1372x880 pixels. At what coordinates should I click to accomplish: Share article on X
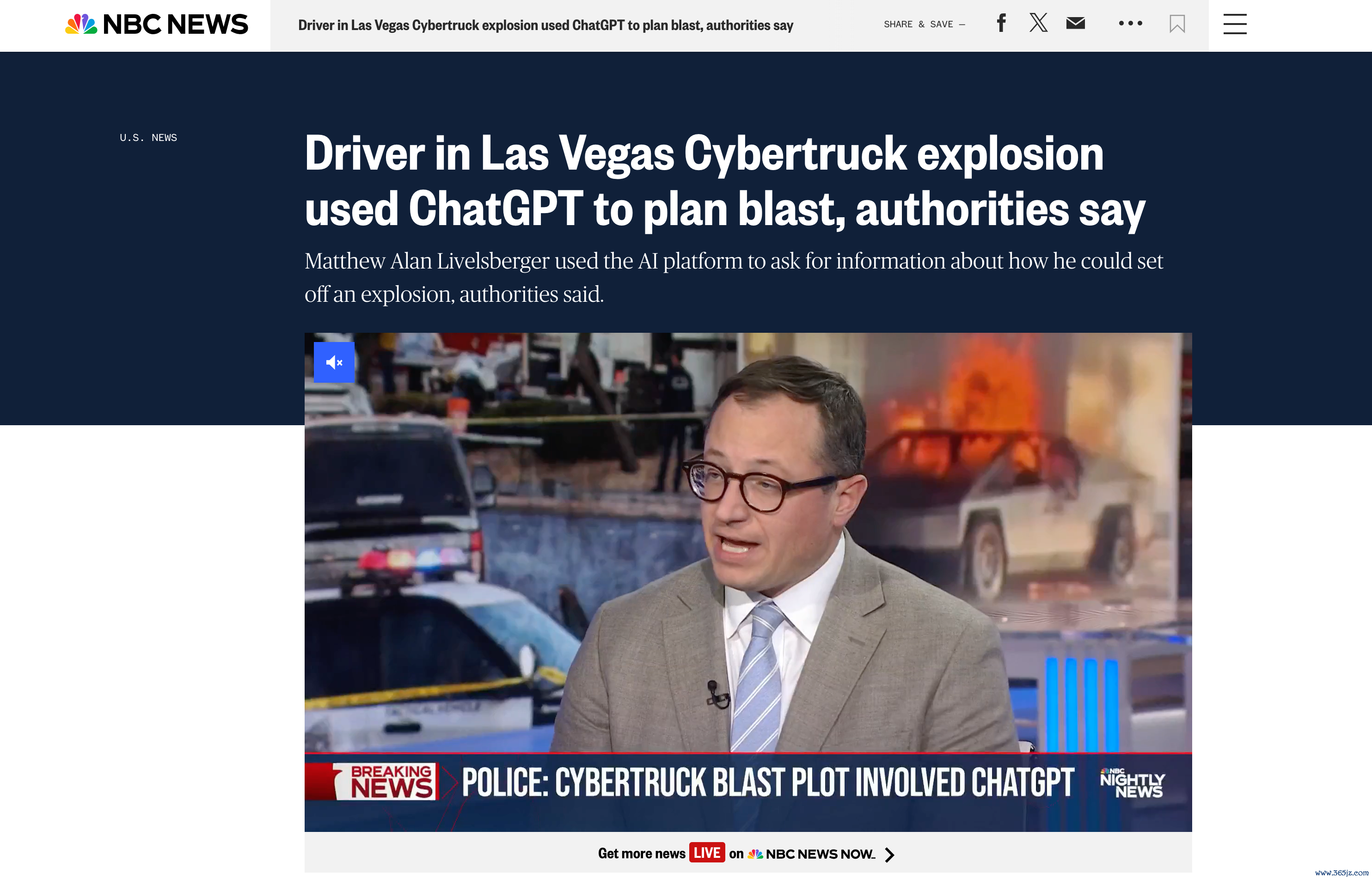tap(1038, 24)
